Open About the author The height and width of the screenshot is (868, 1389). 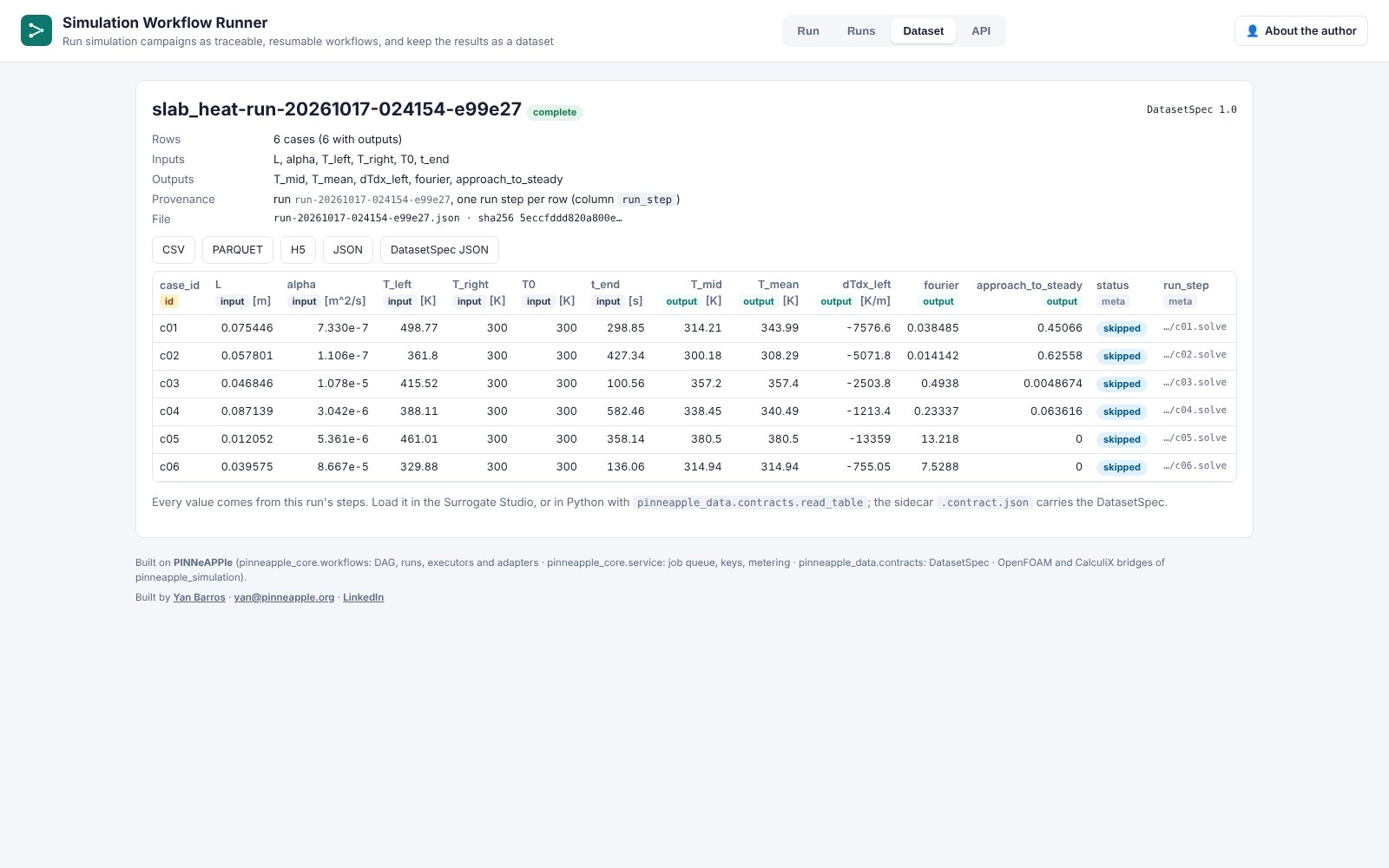click(x=1301, y=30)
